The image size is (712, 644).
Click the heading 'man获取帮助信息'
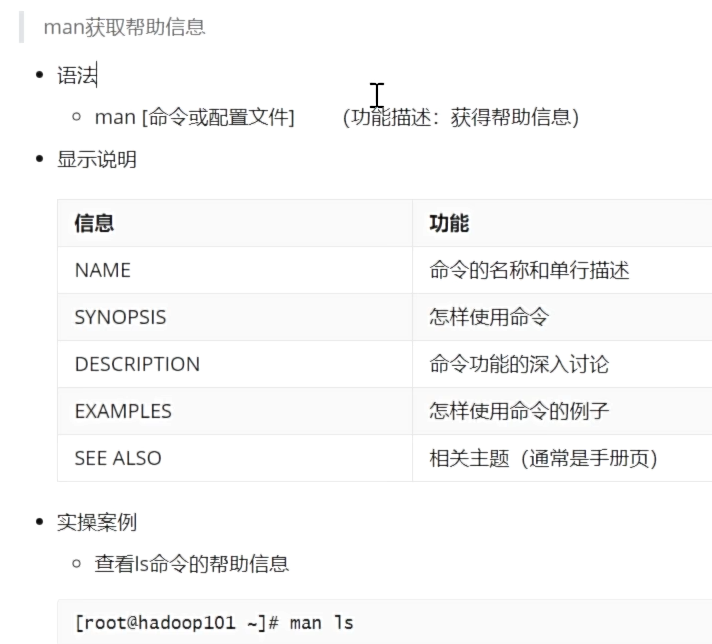point(124,27)
